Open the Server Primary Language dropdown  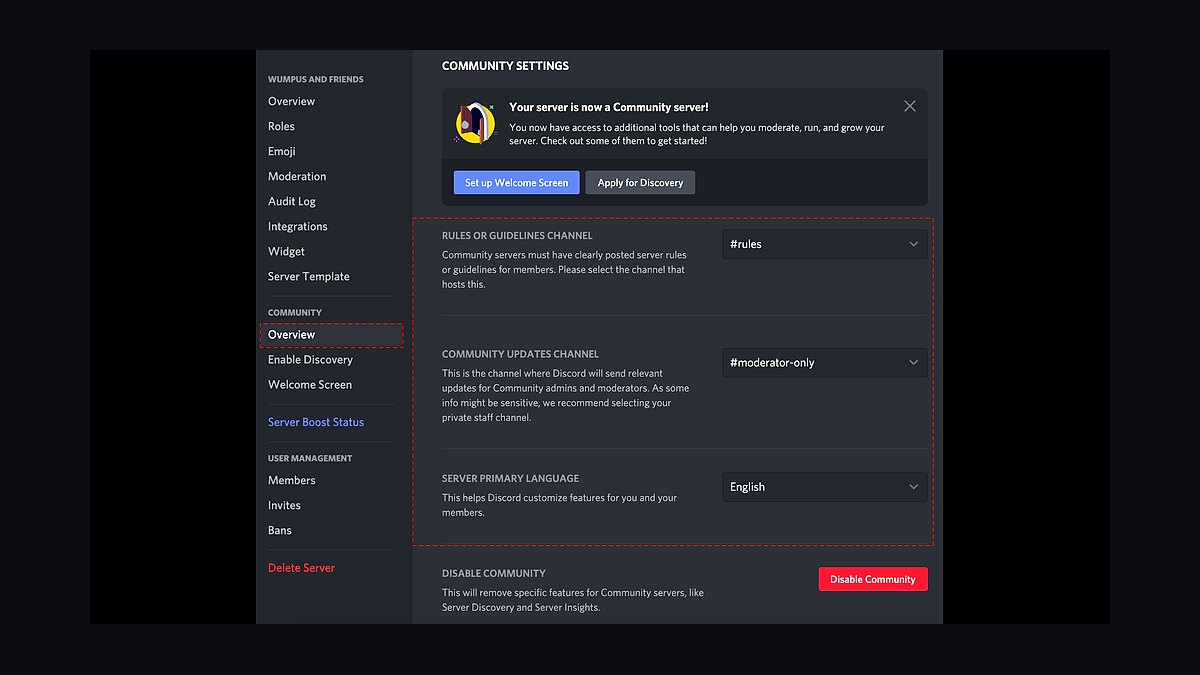825,487
